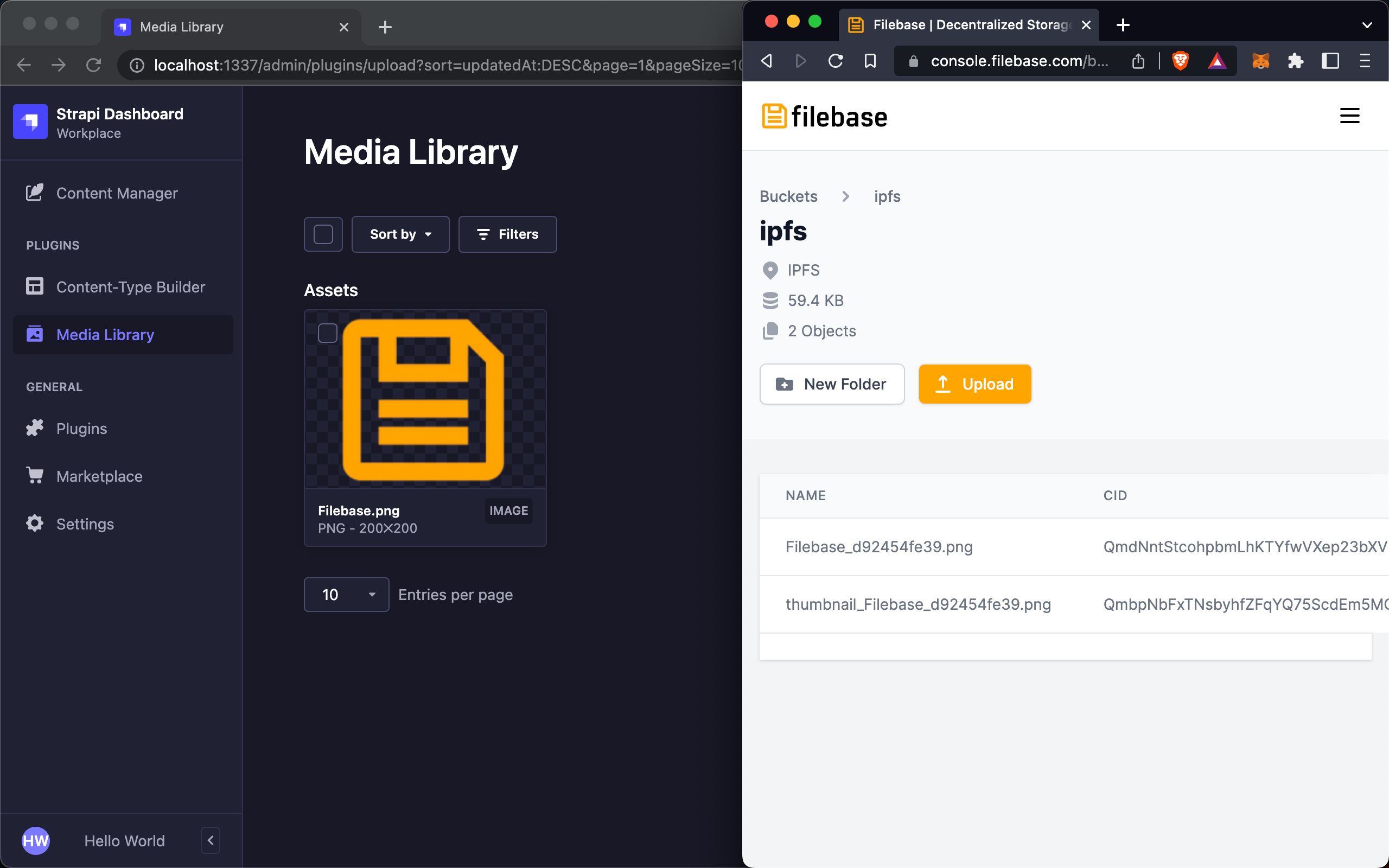This screenshot has width=1389, height=868.
Task: Sort by the NAME column header
Action: coord(805,495)
